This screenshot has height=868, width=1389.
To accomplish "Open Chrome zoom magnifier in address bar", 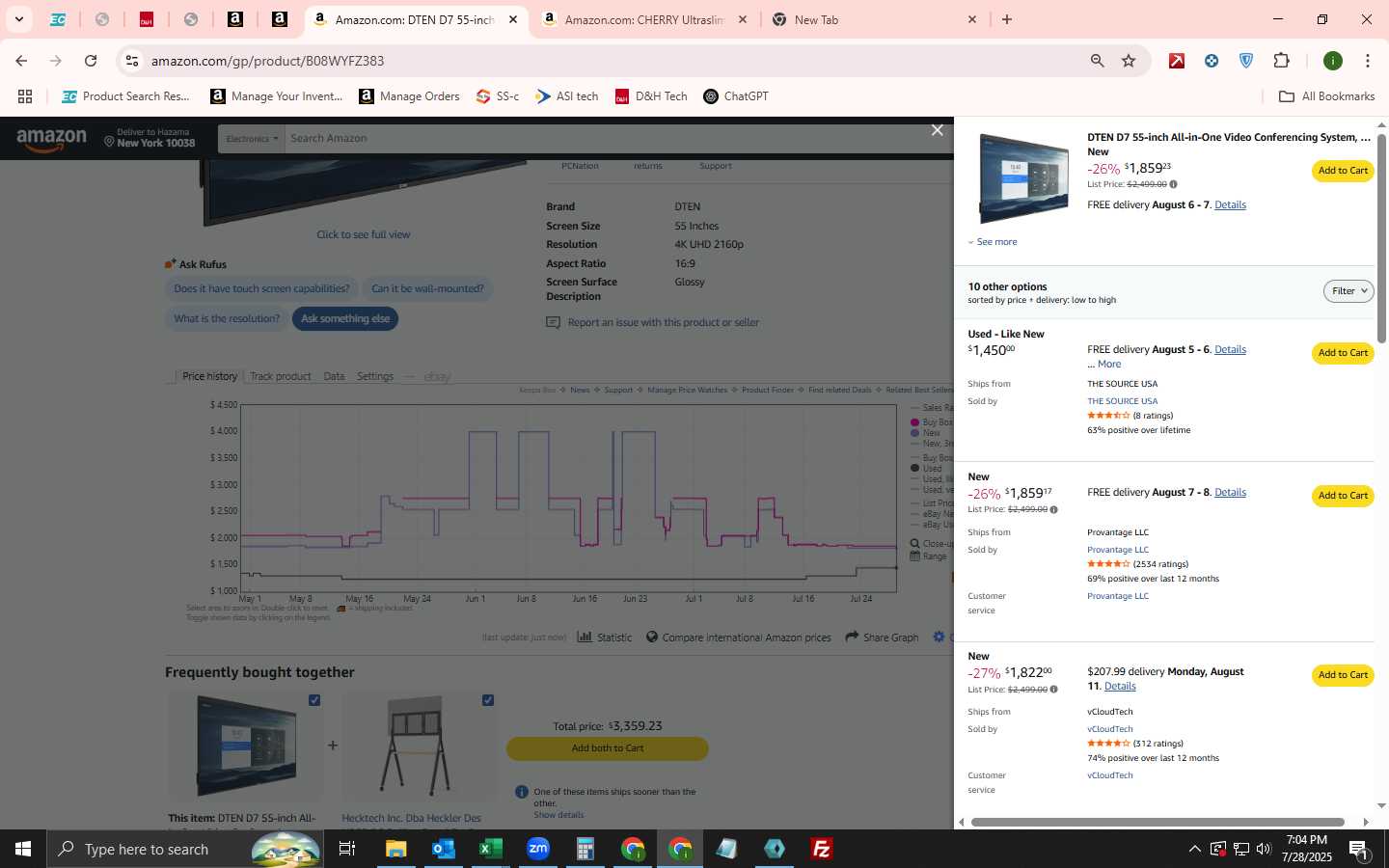I will 1097,61.
